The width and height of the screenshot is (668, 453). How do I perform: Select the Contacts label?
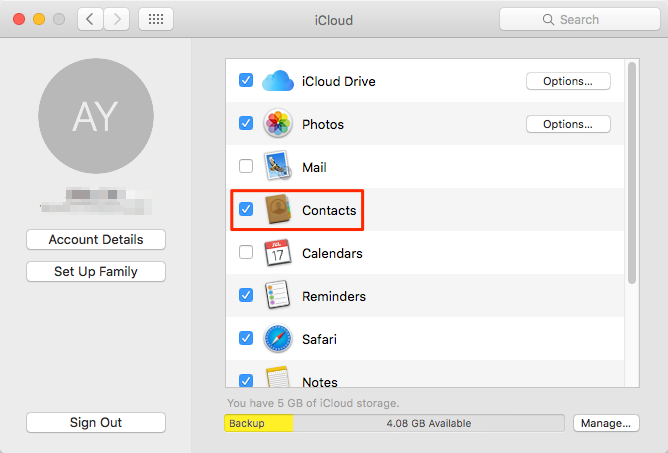point(329,211)
